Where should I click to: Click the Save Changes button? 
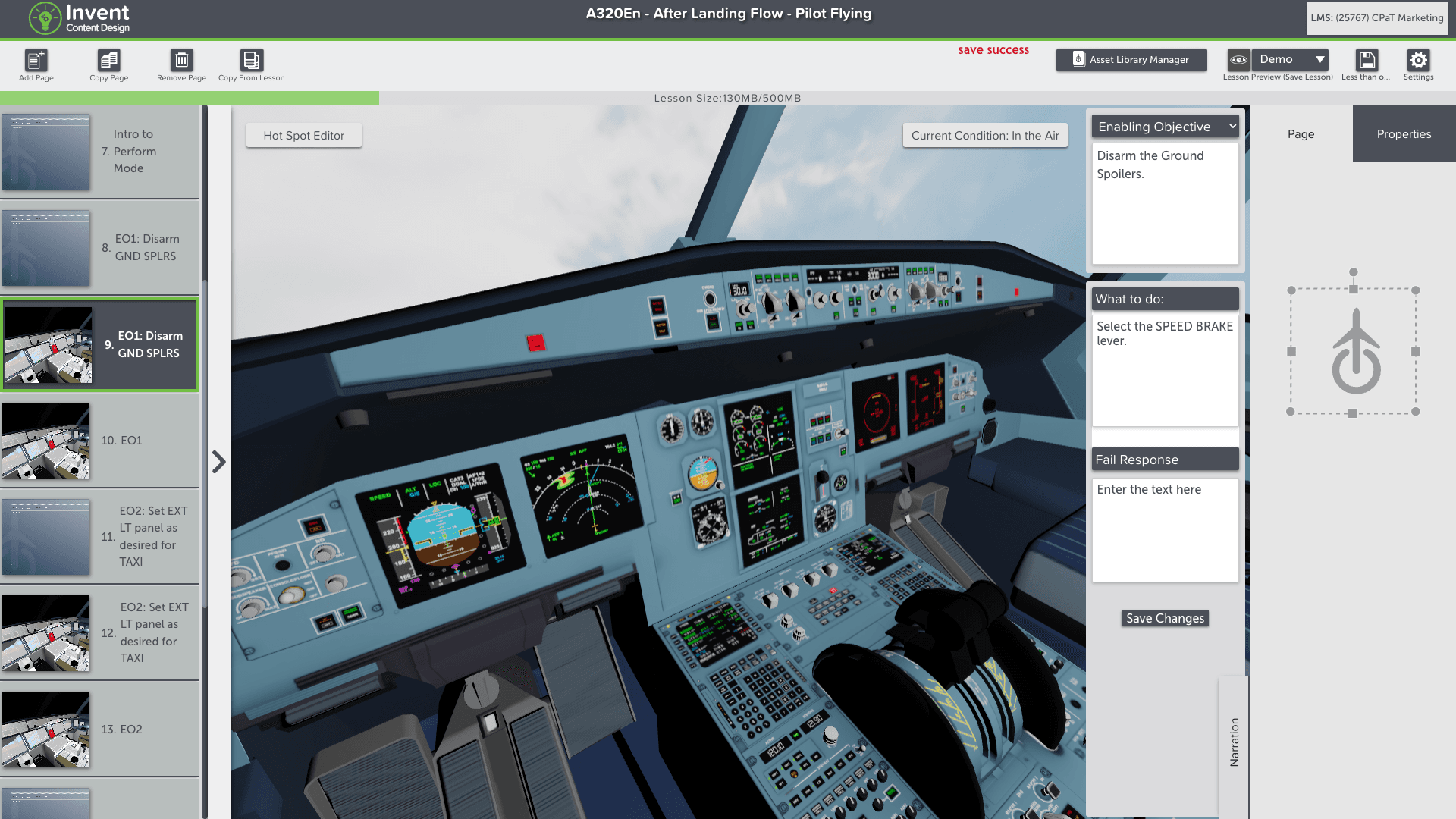1165,618
